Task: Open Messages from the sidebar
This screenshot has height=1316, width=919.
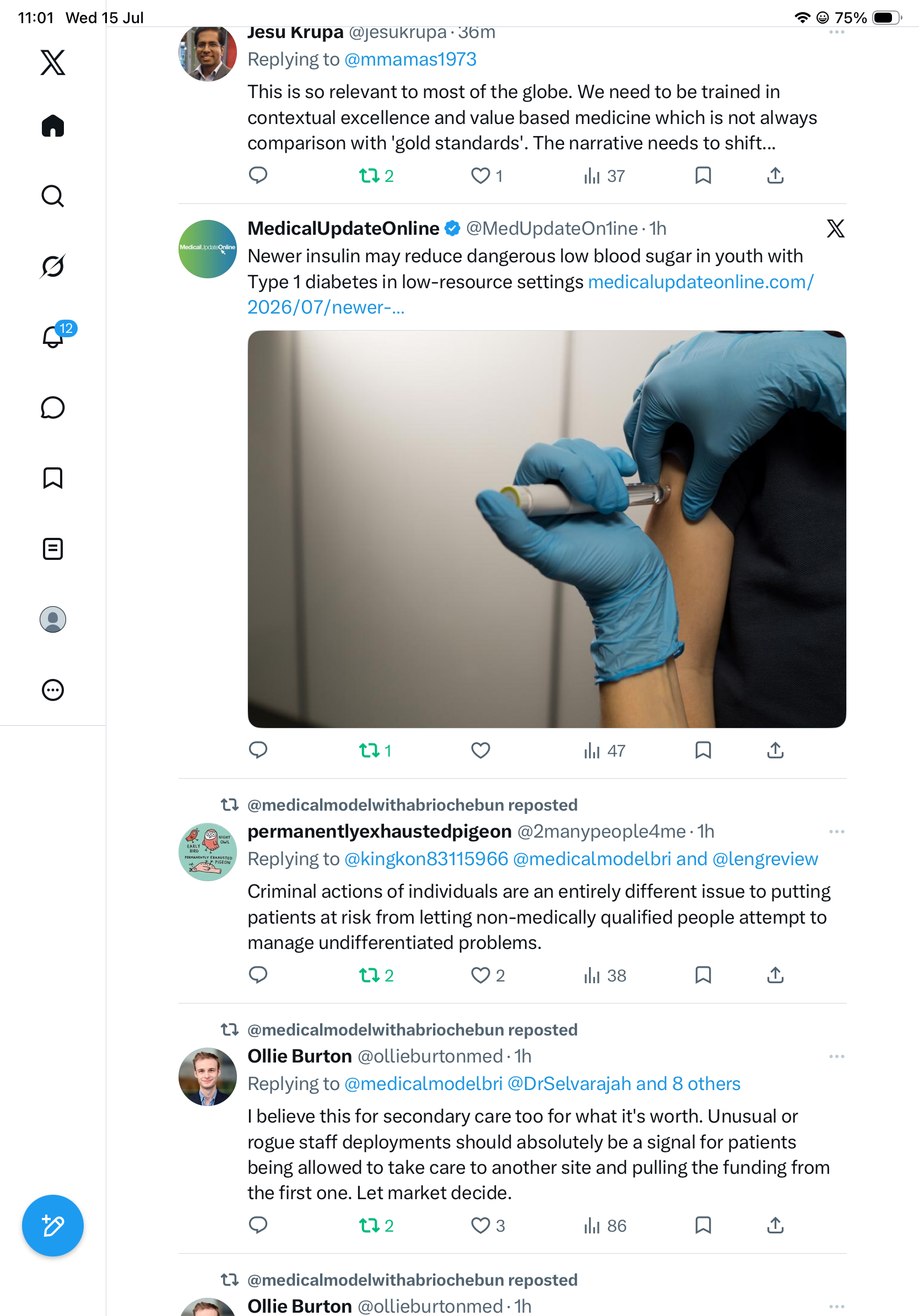Action: pos(53,407)
